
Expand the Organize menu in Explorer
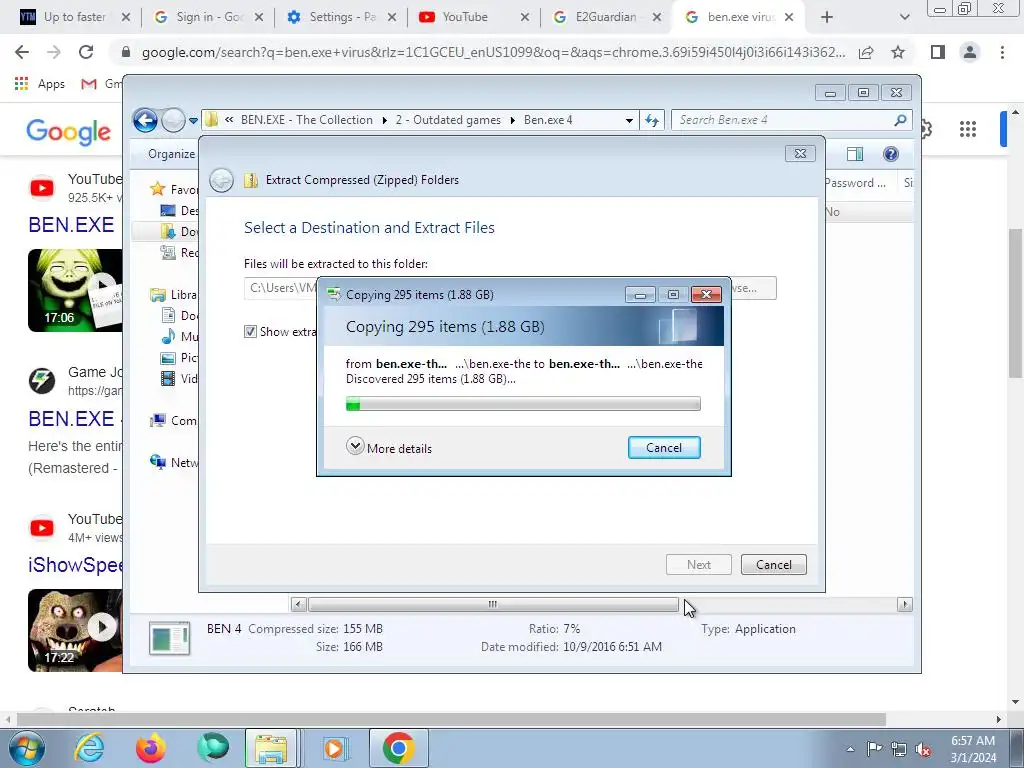pyautogui.click(x=171, y=154)
